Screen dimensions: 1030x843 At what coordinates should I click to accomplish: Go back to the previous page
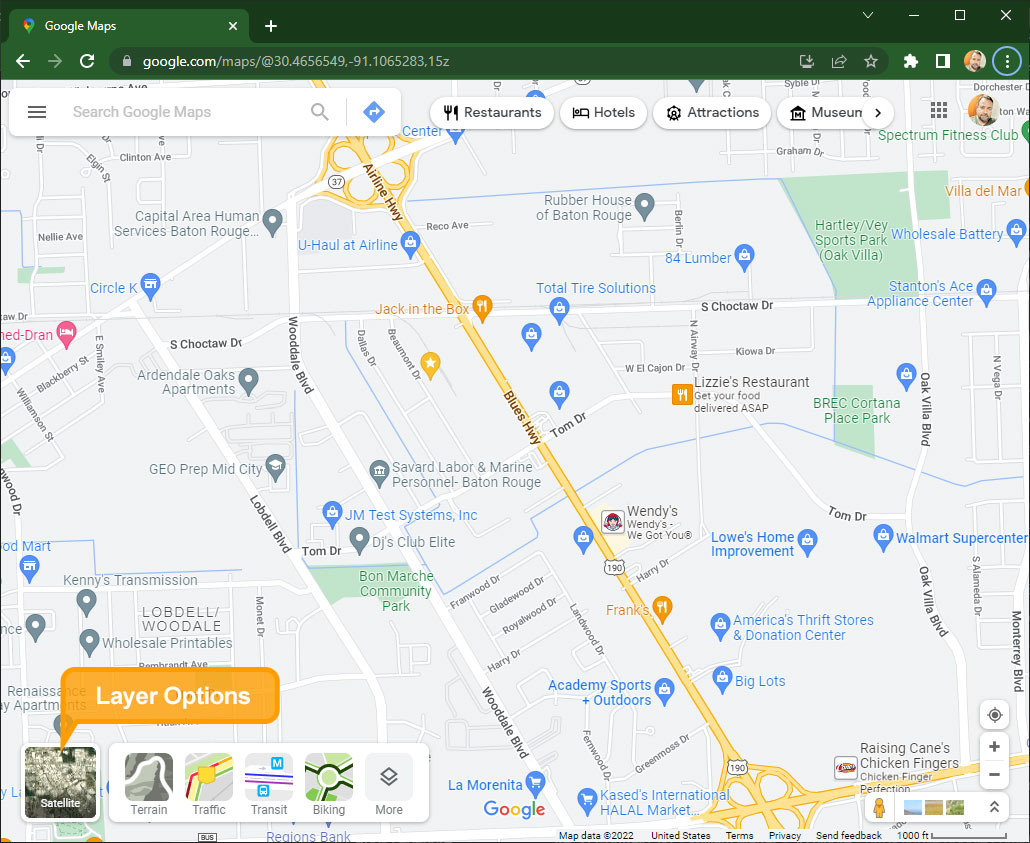[23, 61]
